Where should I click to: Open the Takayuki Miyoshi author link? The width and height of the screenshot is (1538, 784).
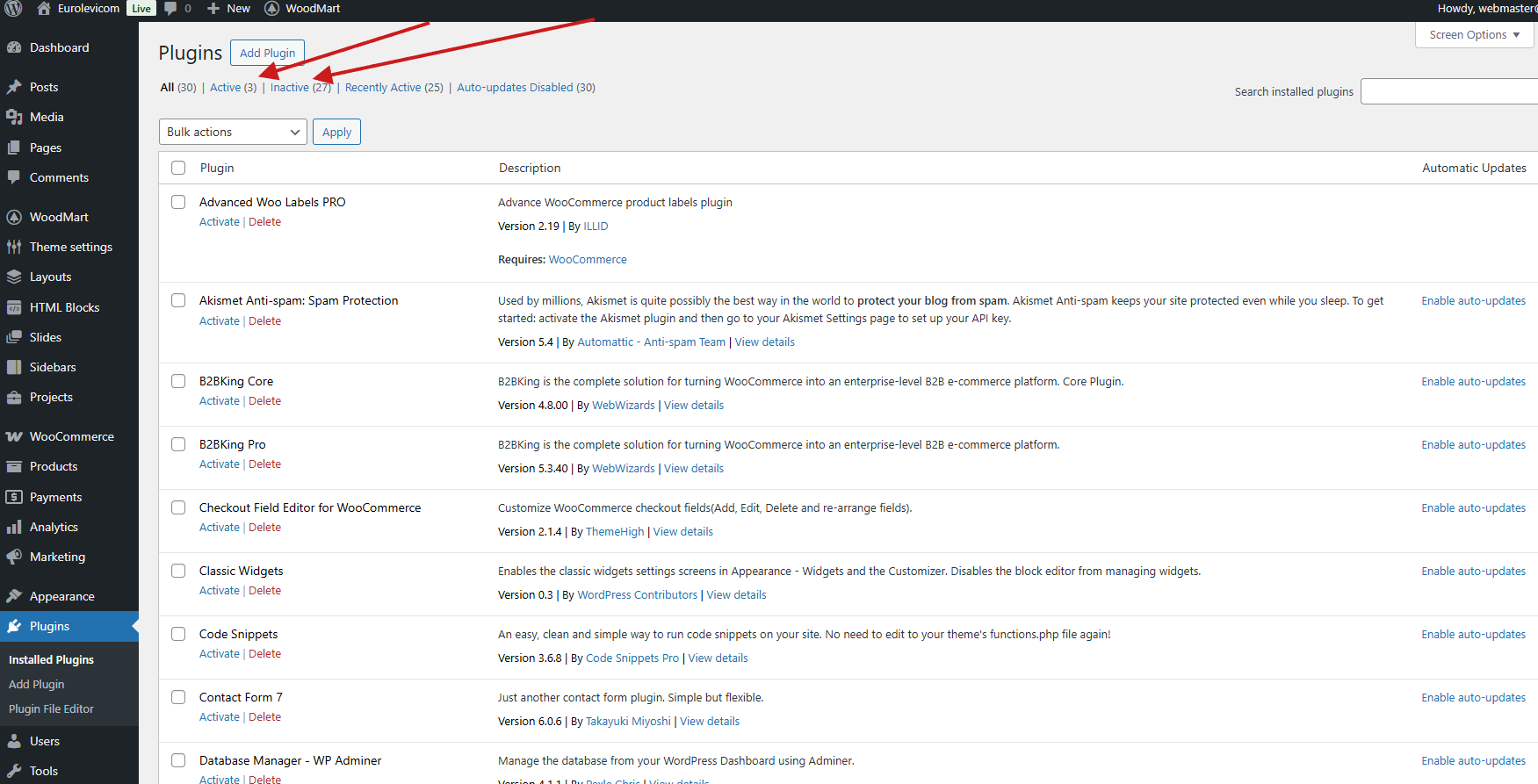(x=628, y=721)
